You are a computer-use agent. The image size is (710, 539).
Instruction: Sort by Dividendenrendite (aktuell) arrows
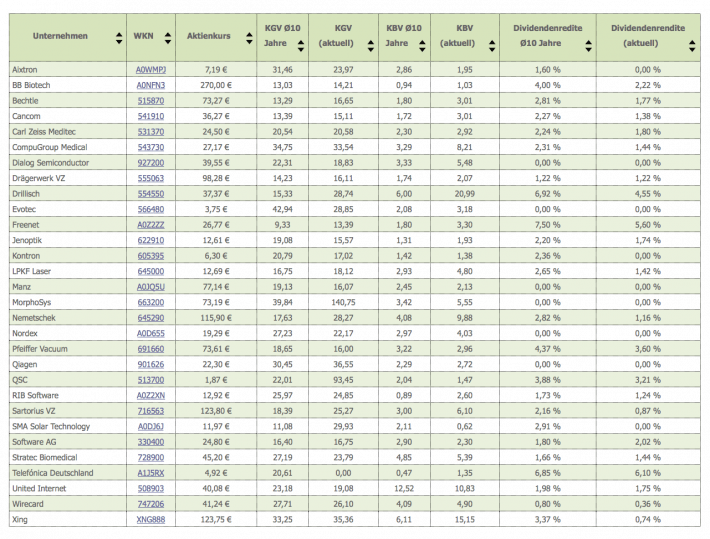[692, 46]
